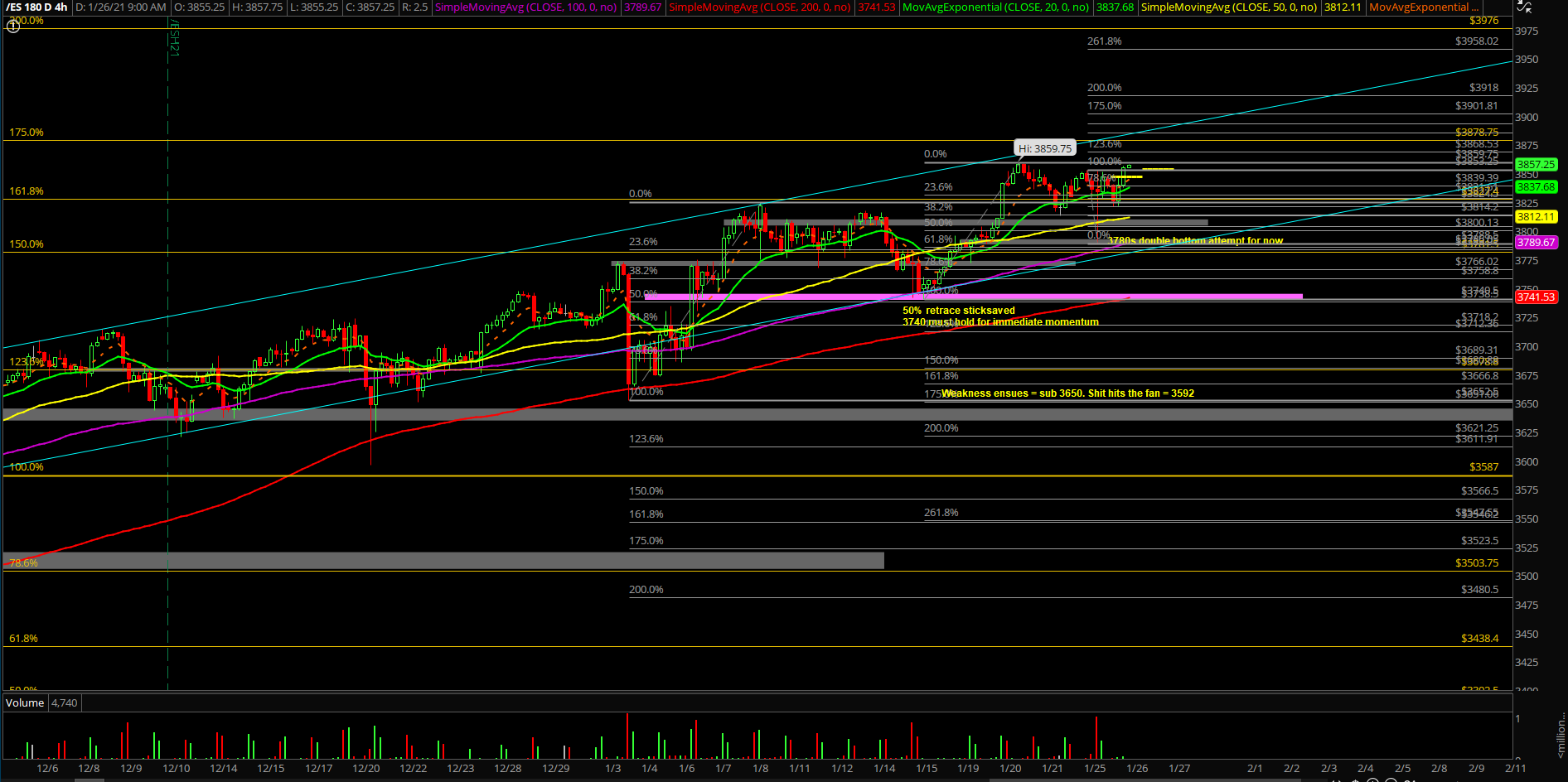Click the $3480.5 fib label

[x=1479, y=590]
